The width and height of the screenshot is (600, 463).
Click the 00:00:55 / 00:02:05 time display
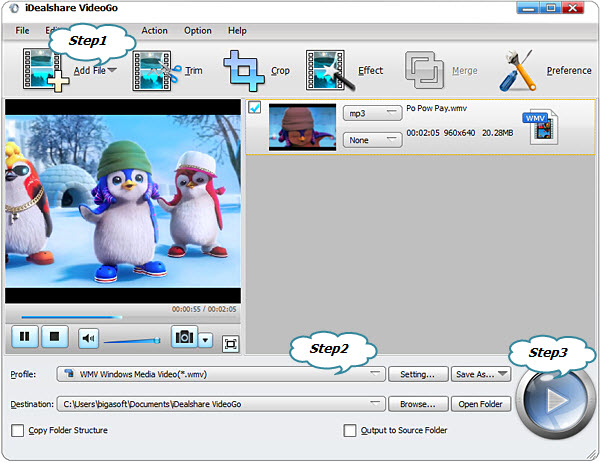click(x=204, y=309)
